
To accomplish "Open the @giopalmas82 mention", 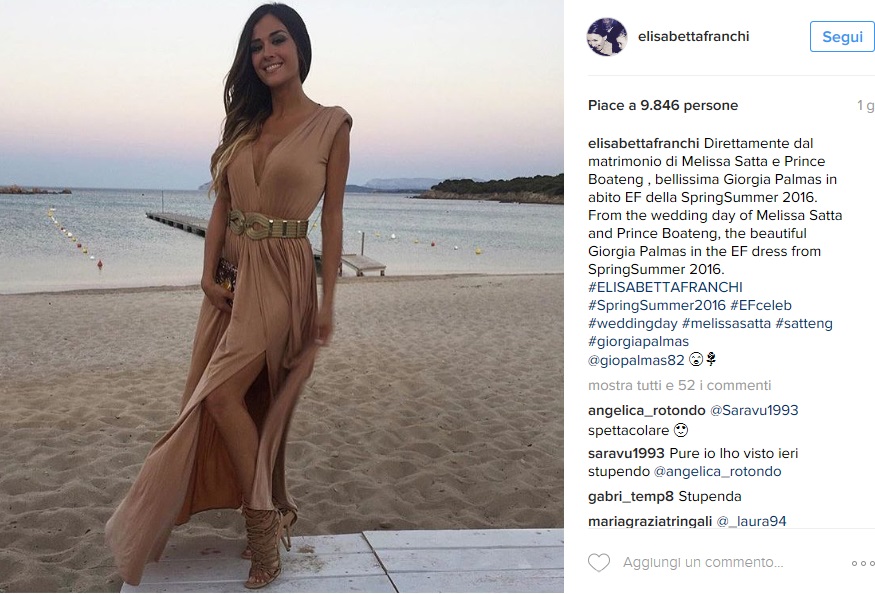I will (636, 360).
